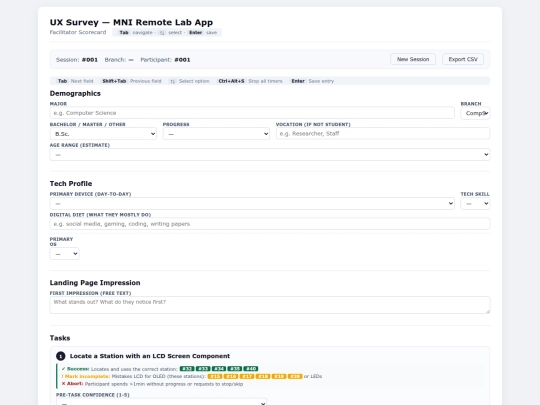The height and width of the screenshot is (405, 540).
Task: Expand the Primary Device dropdown
Action: (252, 204)
